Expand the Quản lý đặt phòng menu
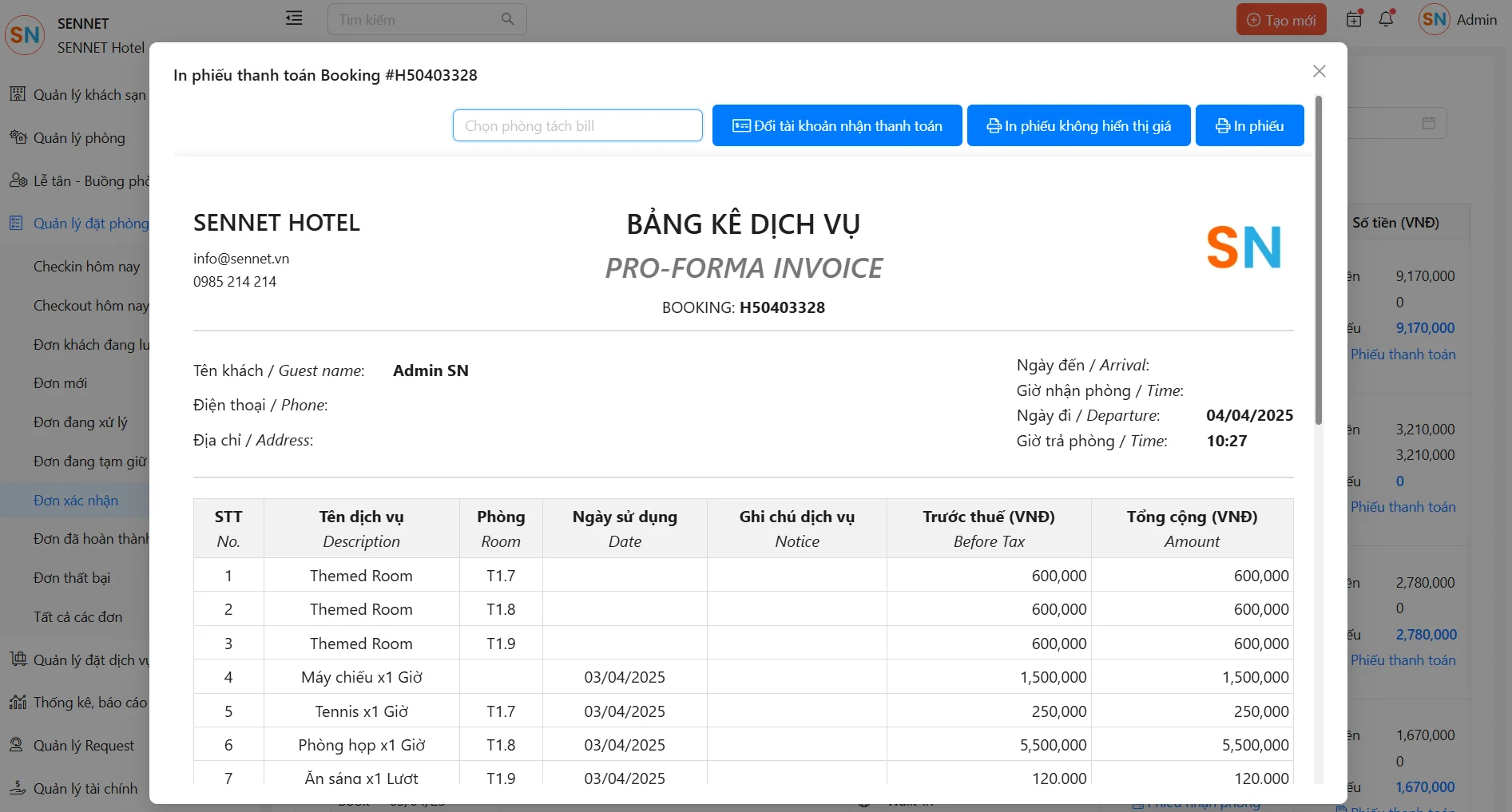 (x=90, y=224)
